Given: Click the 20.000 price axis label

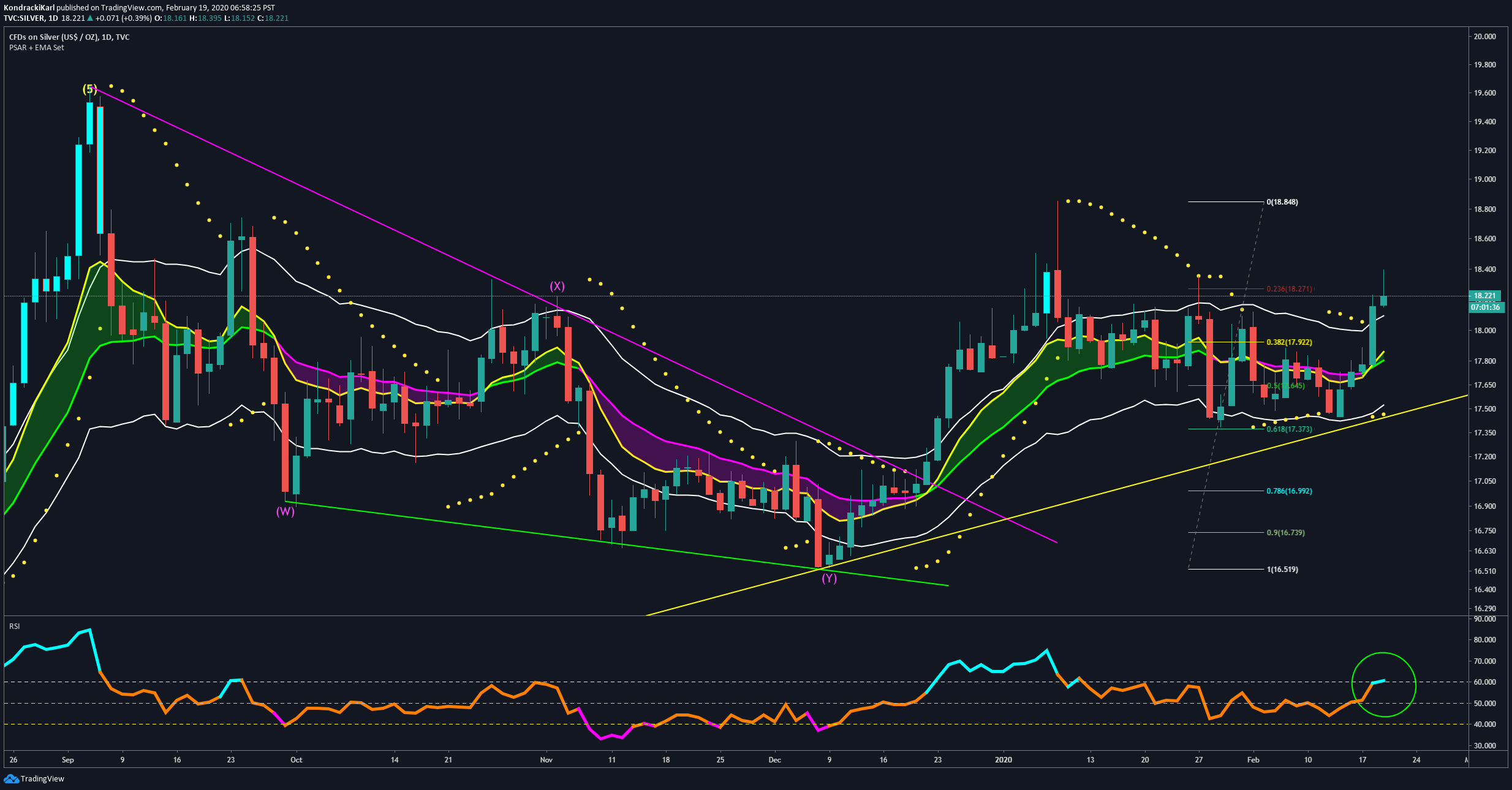Looking at the screenshot, I should tap(1485, 37).
